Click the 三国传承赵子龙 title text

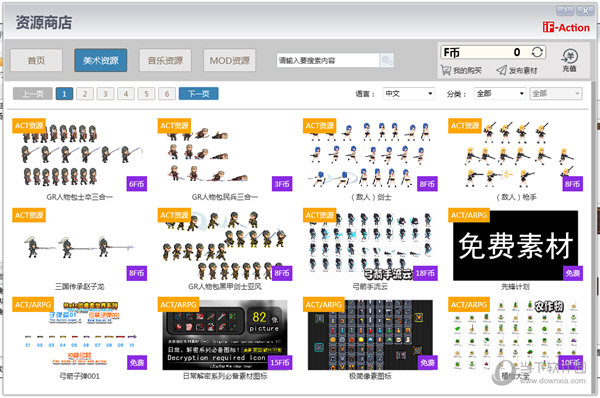(80, 287)
